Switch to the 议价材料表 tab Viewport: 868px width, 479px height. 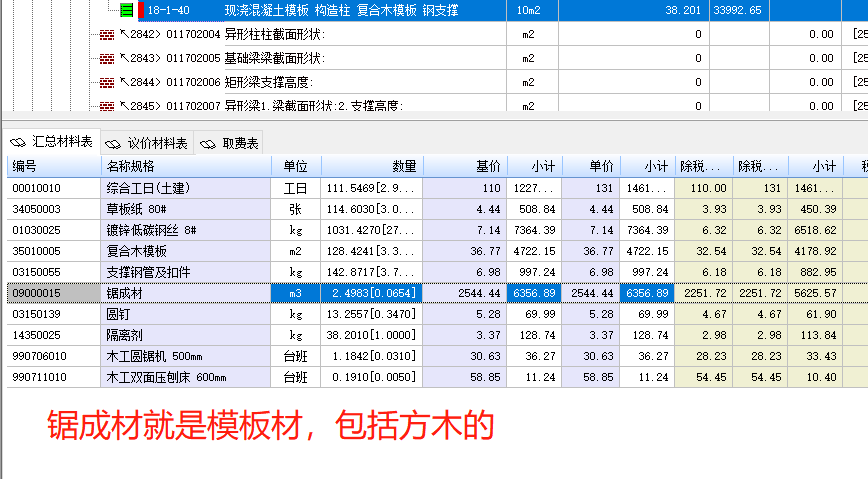tap(147, 143)
